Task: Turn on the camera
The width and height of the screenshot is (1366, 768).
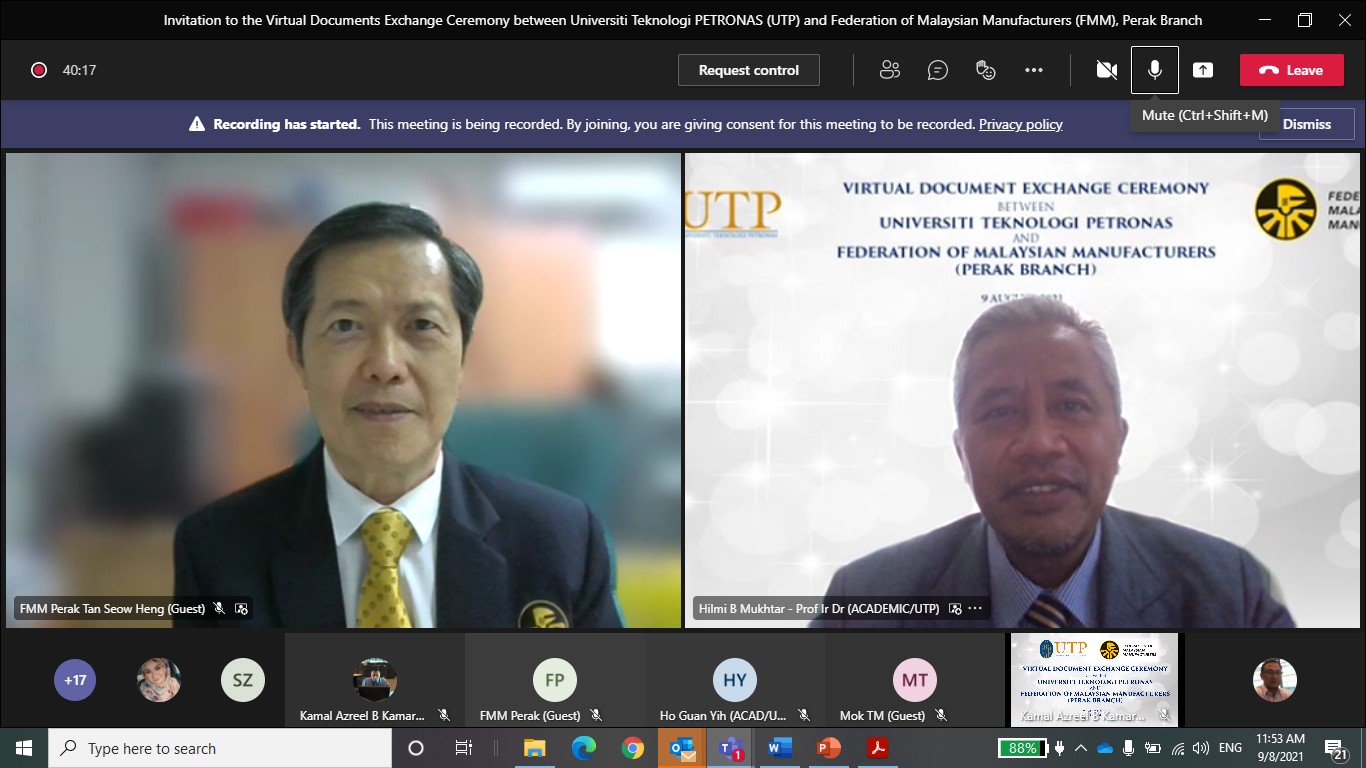Action: click(1106, 70)
